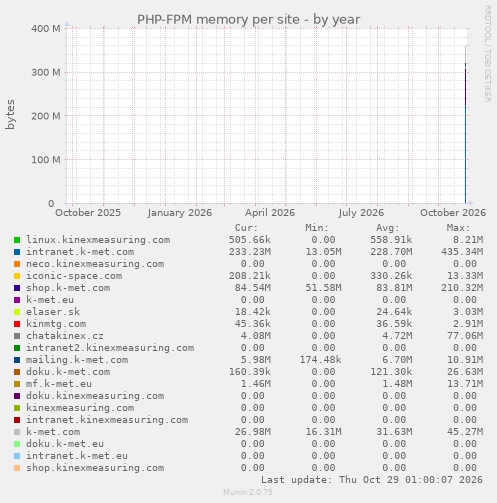Image resolution: width=497 pixels, height=503 pixels.
Task: Click the 300 M y-axis label
Action: pyautogui.click(x=46, y=72)
